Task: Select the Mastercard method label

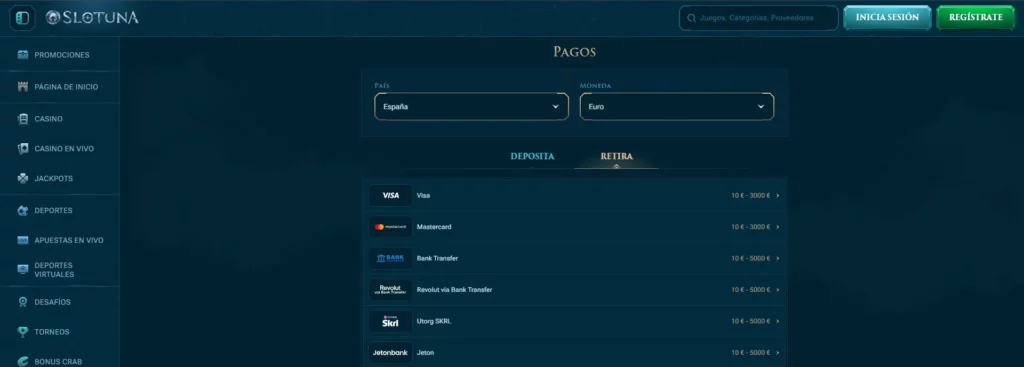Action: (434, 227)
